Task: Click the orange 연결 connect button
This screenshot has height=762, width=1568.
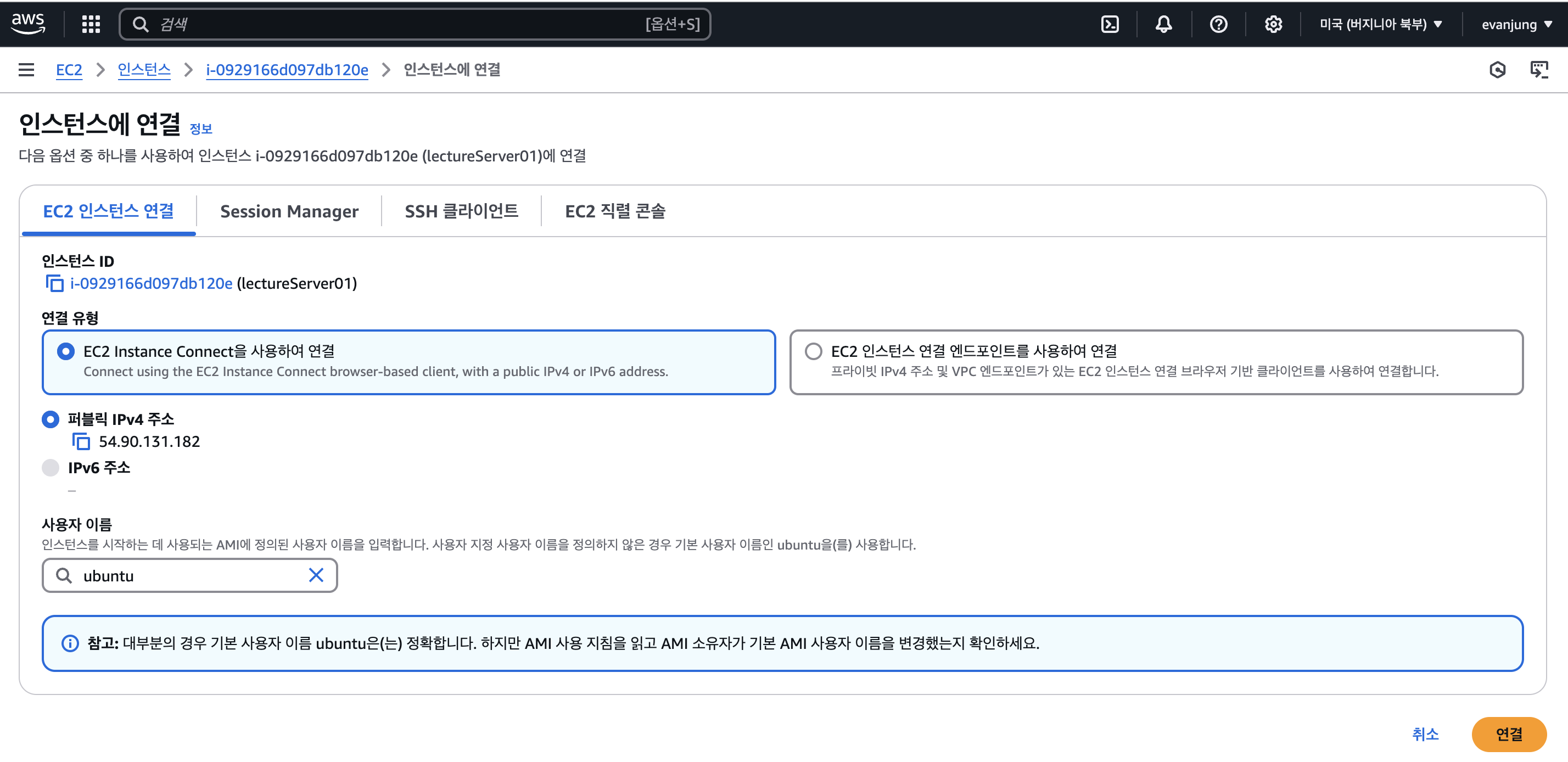Action: coord(1508,734)
